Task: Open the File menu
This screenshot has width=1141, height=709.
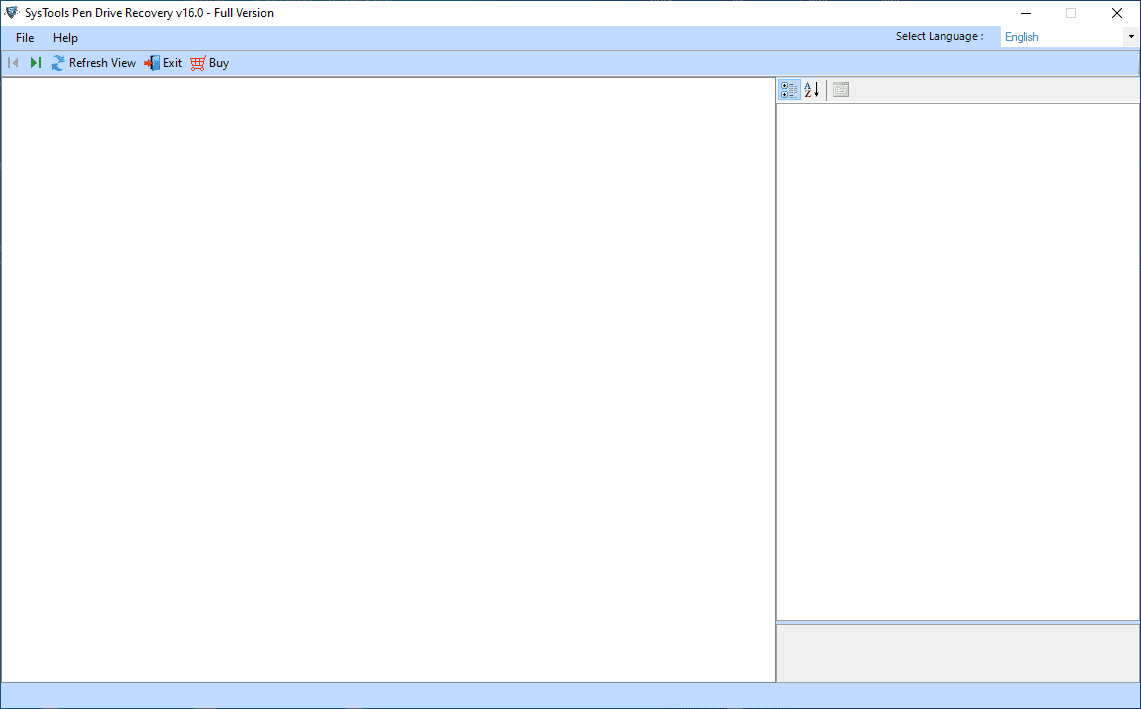Action: coord(25,38)
